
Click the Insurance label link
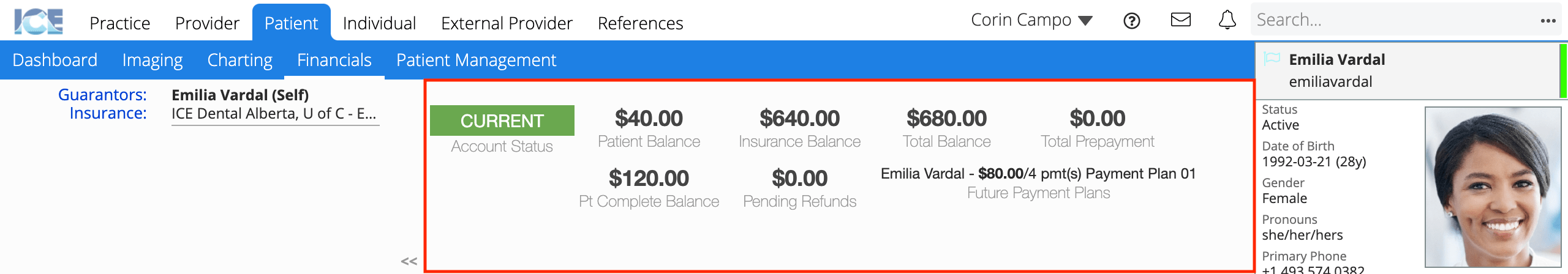[108, 113]
